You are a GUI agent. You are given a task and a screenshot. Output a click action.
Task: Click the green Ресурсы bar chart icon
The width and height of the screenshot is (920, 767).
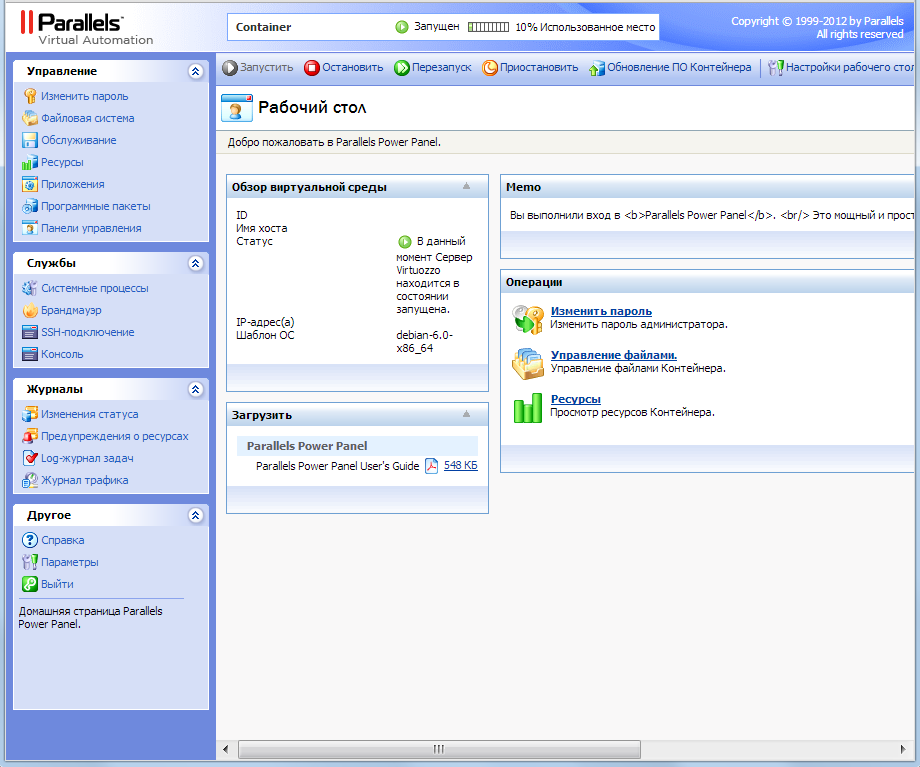(527, 407)
